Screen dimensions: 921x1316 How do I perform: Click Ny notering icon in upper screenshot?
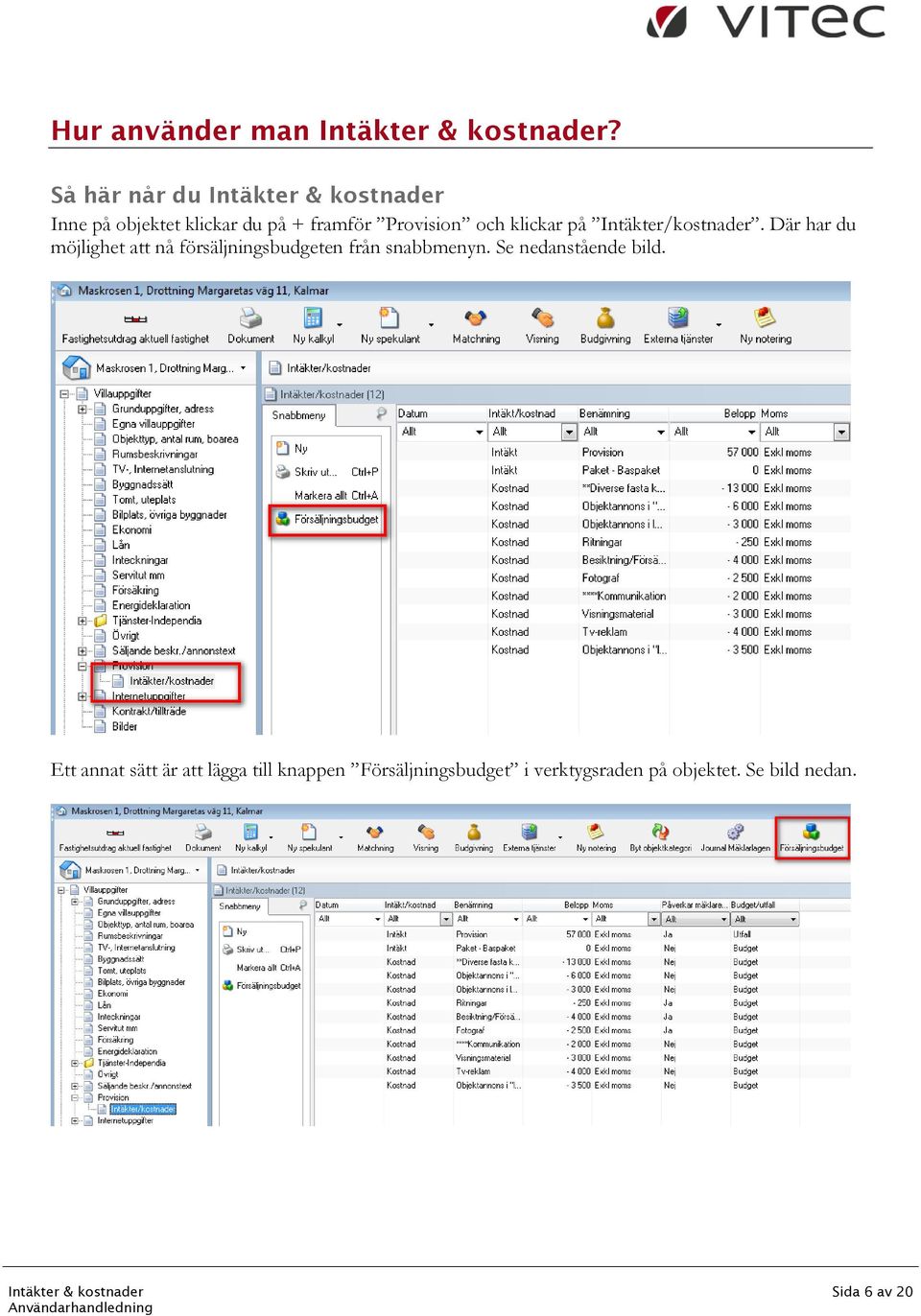pyautogui.click(x=765, y=317)
